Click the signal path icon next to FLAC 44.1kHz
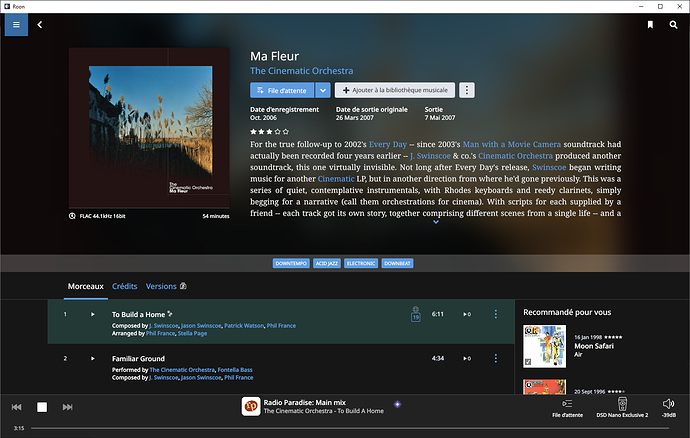This screenshot has width=690, height=438. [72, 216]
